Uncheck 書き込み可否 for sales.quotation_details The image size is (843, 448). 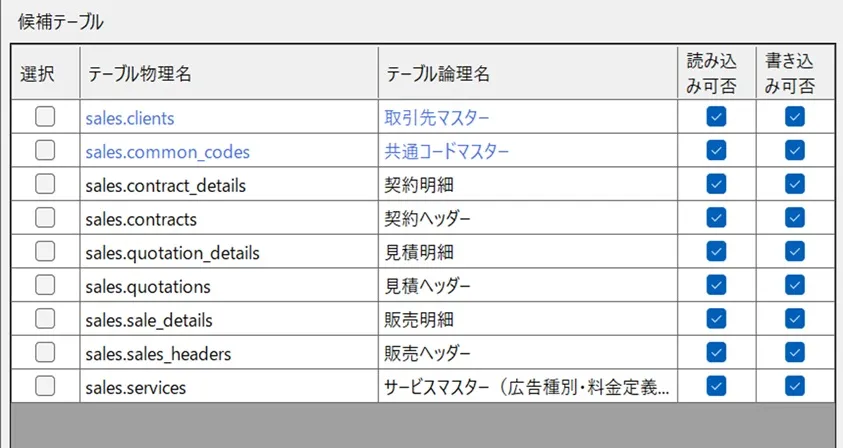795,251
